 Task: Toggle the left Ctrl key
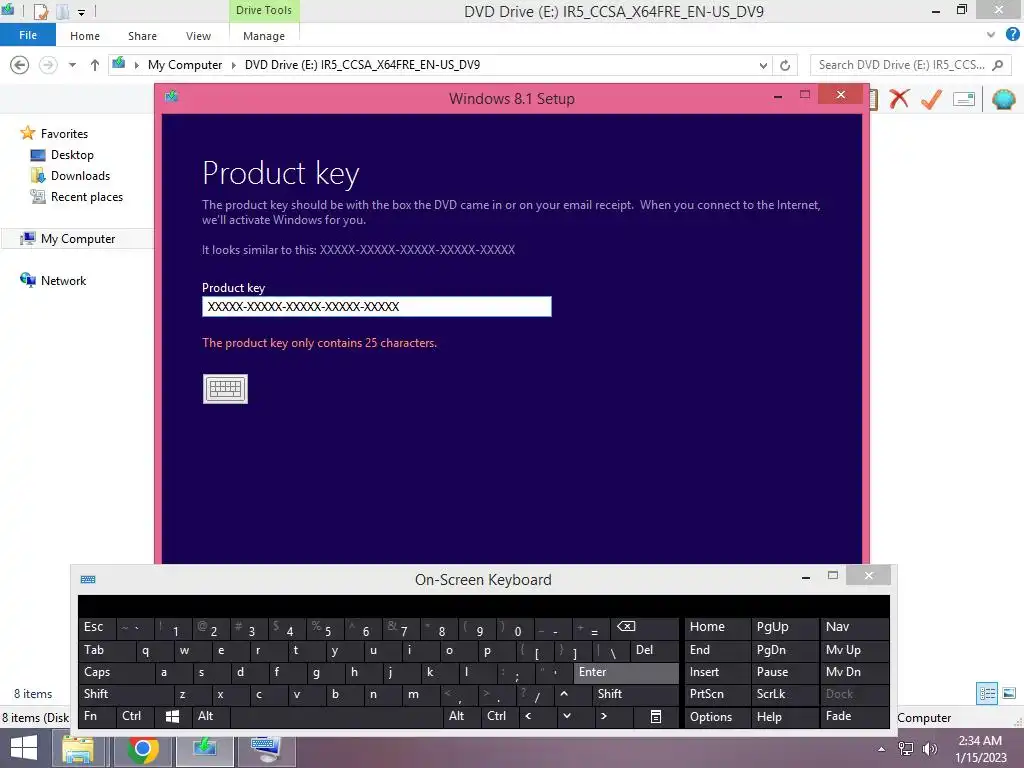coord(135,716)
